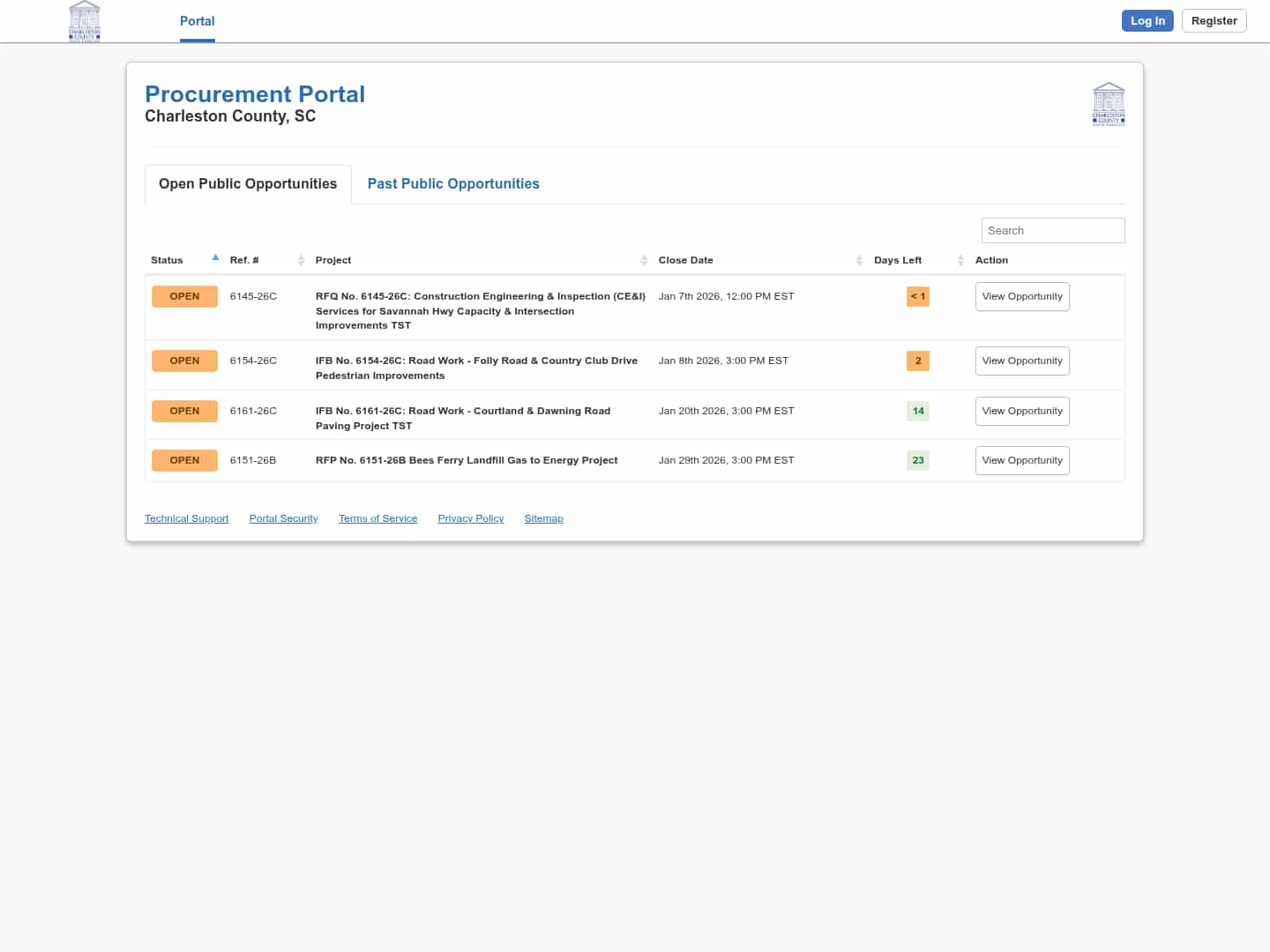This screenshot has width=1270, height=952.
Task: Click the Charleston County logo in top navigation
Action: [85, 21]
